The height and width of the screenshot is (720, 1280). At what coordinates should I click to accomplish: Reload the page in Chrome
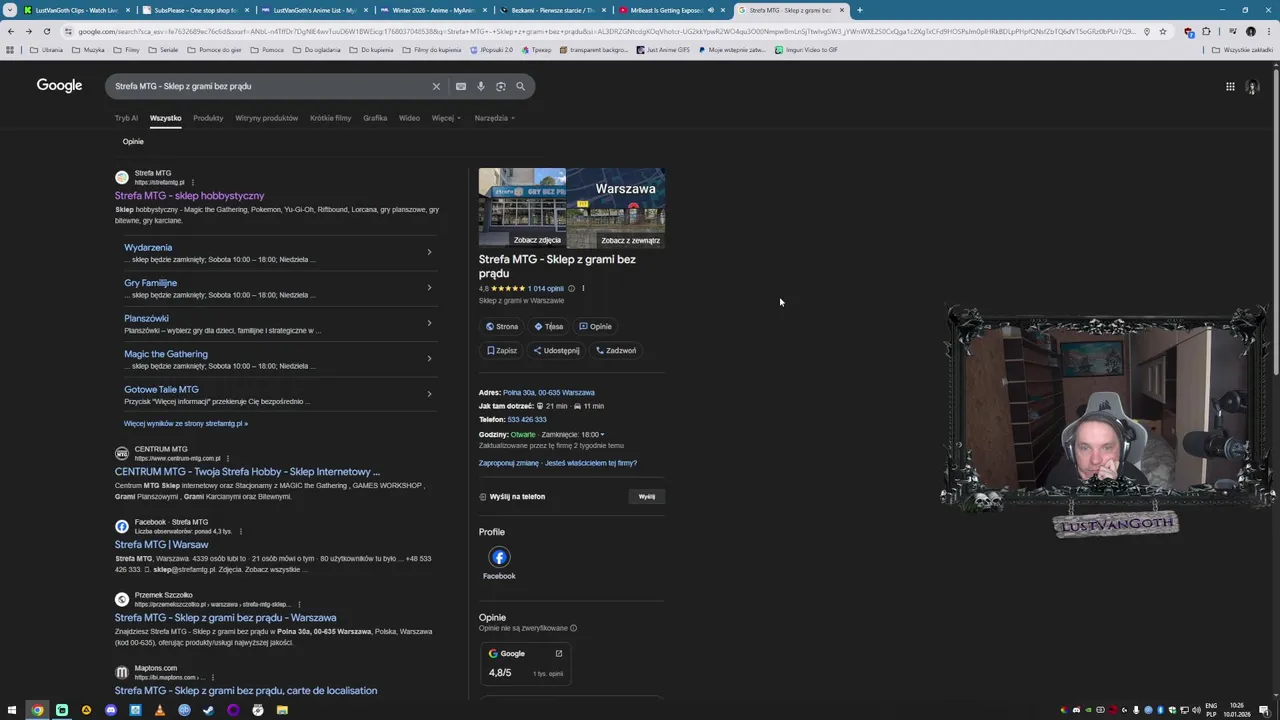(x=46, y=31)
